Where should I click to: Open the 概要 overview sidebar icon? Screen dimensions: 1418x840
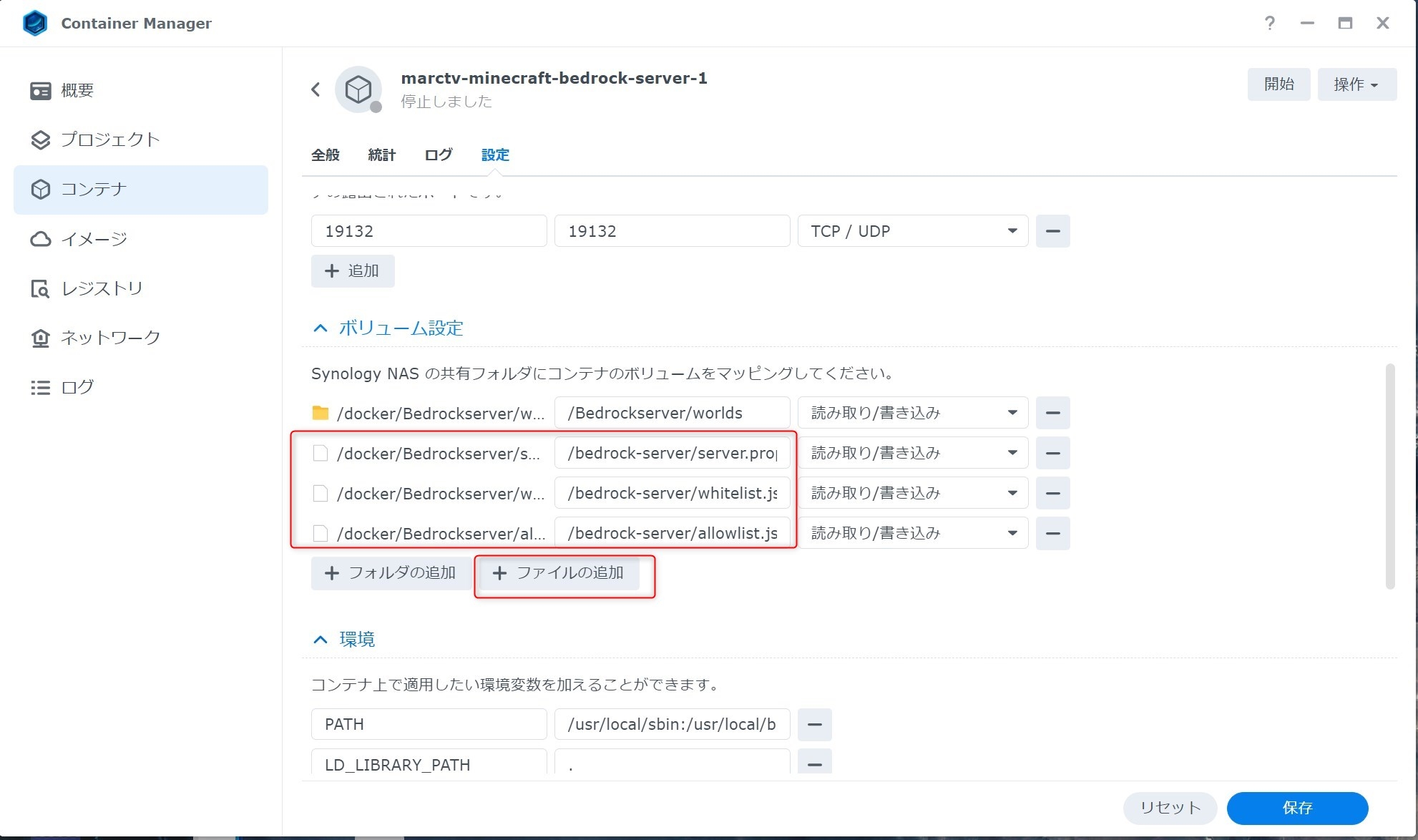point(40,90)
